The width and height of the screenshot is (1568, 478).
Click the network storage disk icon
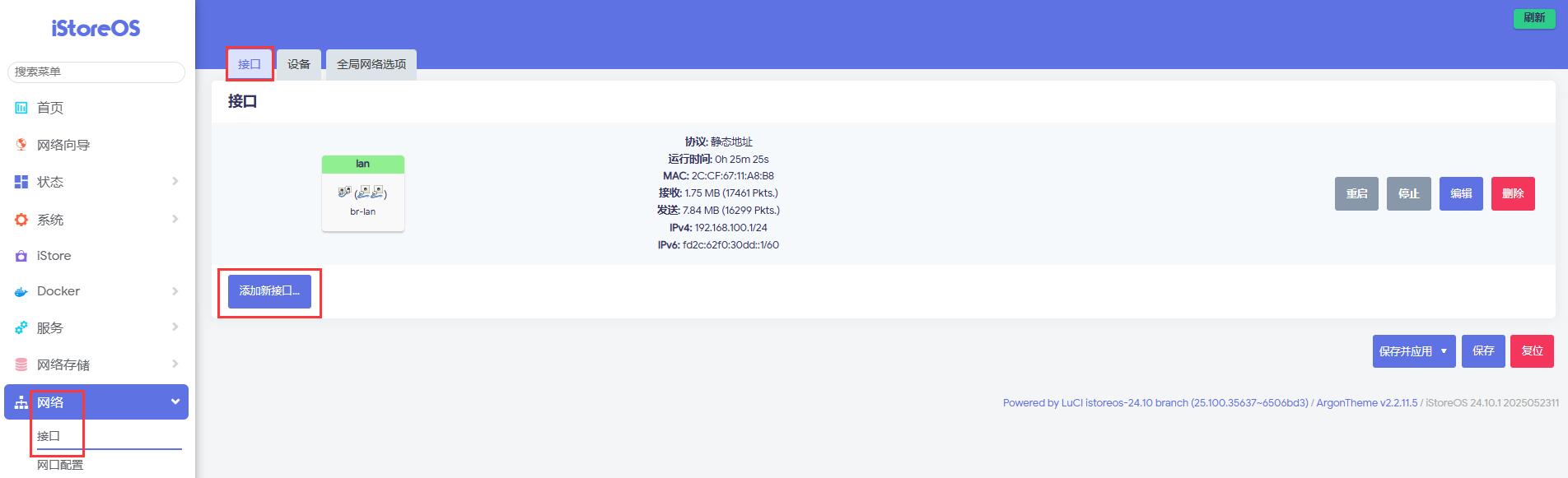(21, 364)
